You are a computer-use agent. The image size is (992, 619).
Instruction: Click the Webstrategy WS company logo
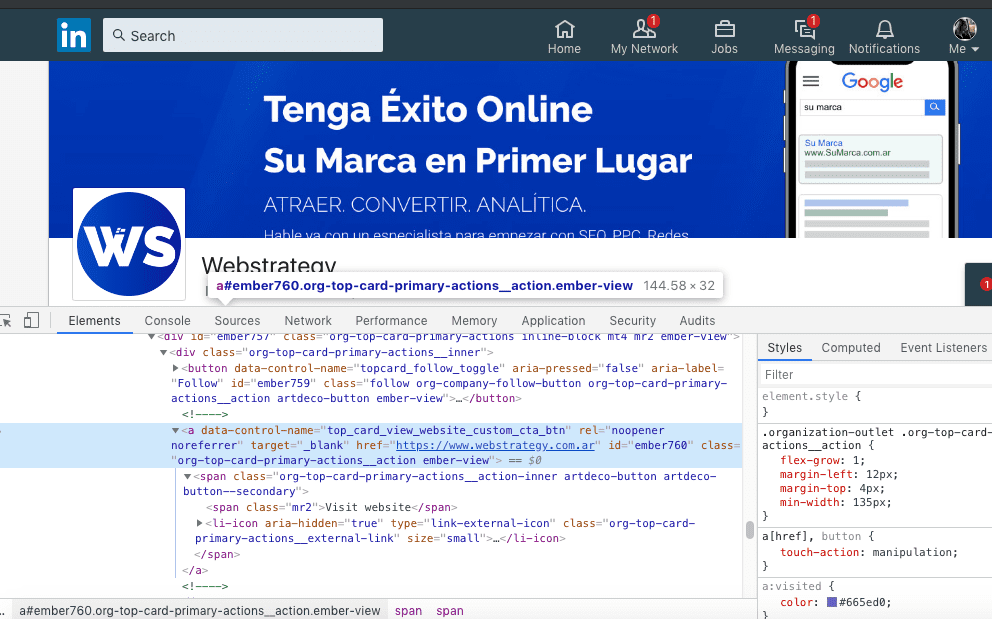[x=129, y=244]
